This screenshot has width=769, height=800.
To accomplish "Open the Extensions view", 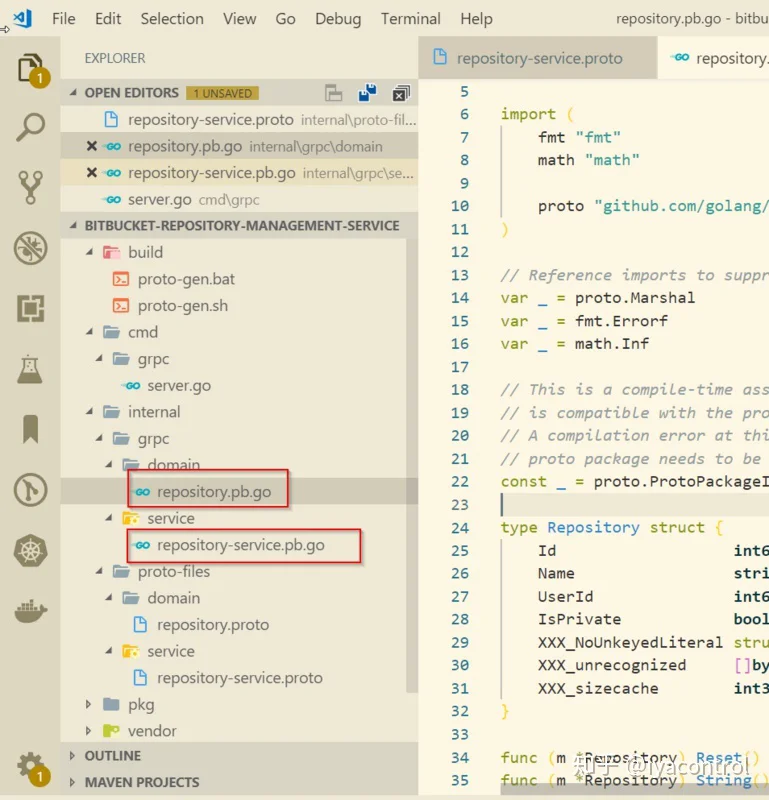I will click(x=31, y=308).
